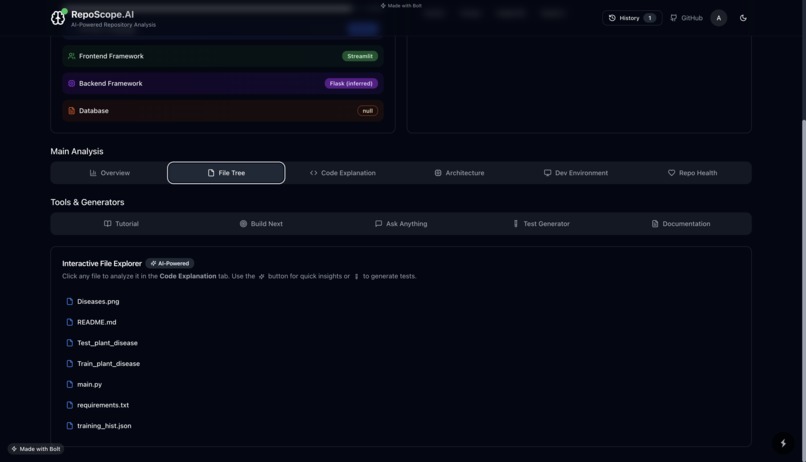Viewport: 806px width, 462px height.
Task: Switch to the Overview tab
Action: [109, 173]
